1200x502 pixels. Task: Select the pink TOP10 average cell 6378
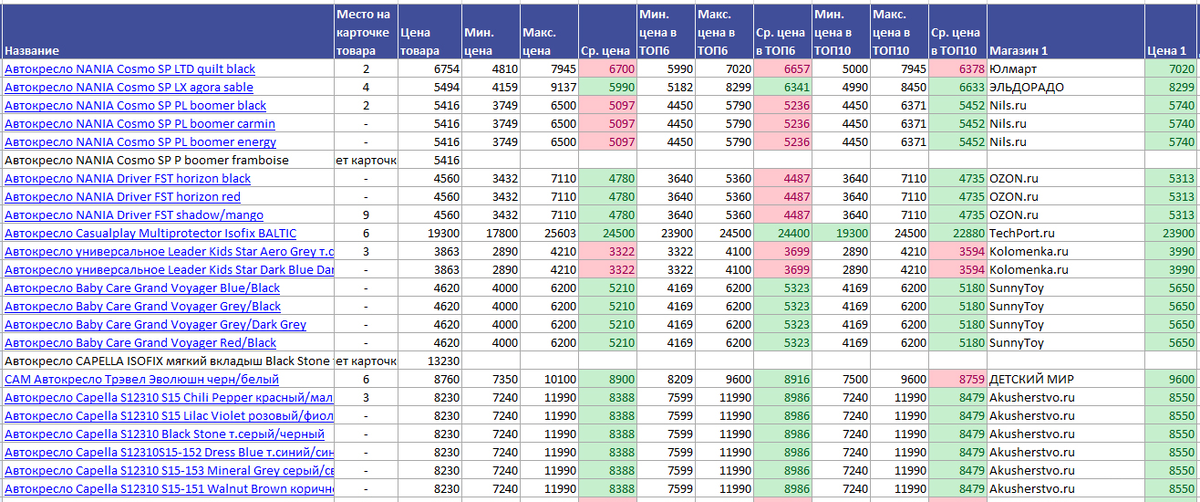[x=957, y=69]
